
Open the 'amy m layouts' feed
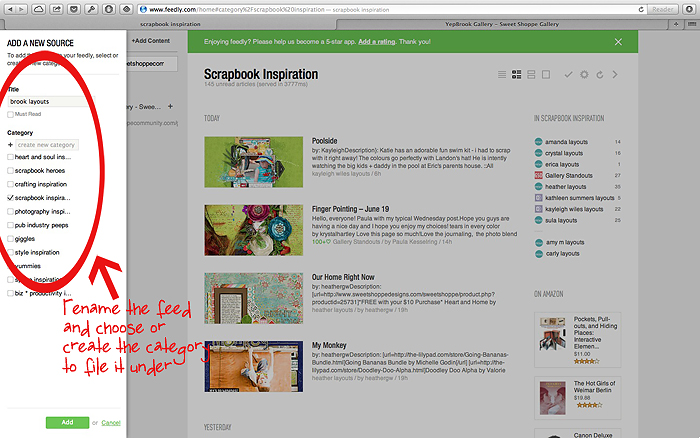coord(565,242)
